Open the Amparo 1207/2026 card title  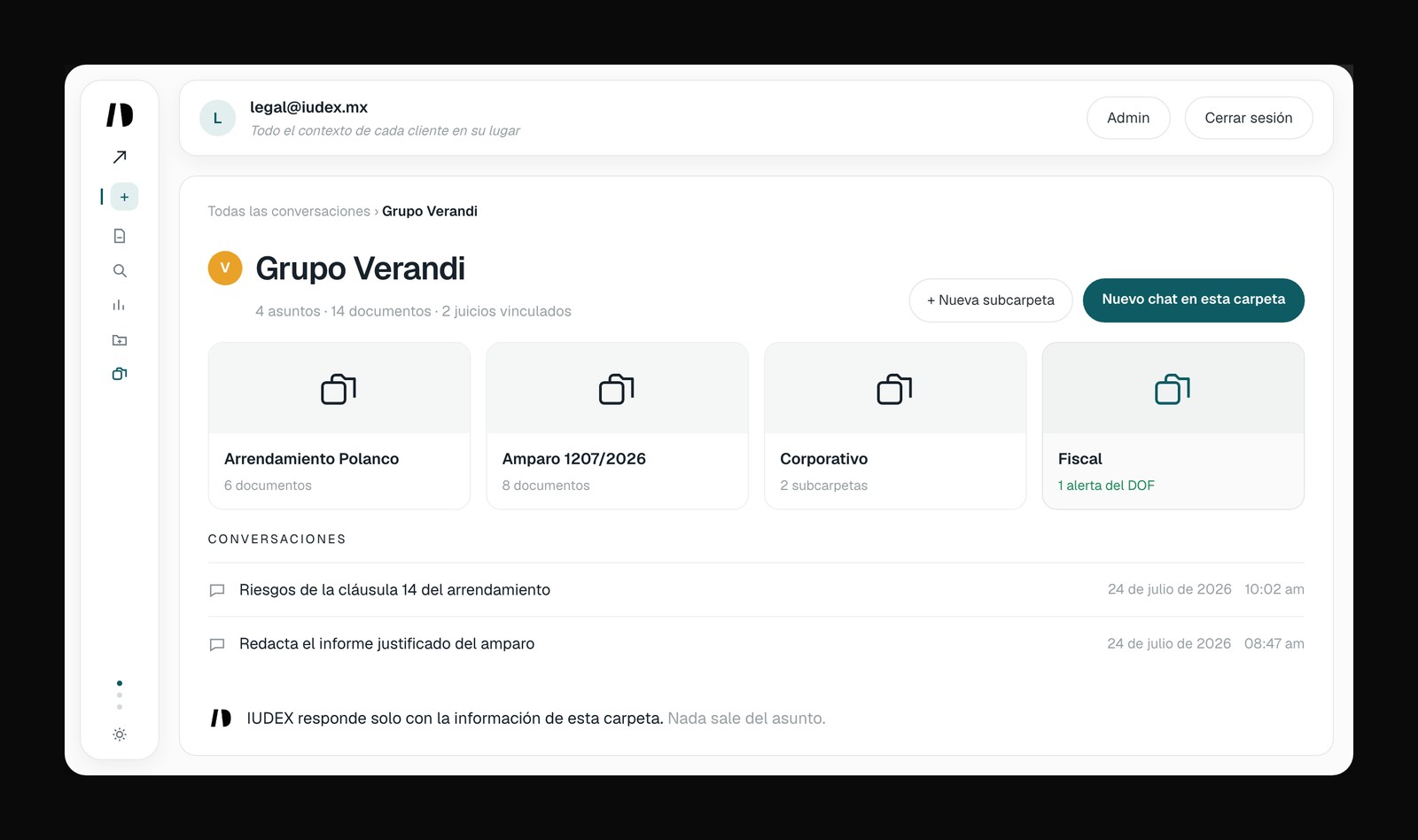click(574, 459)
